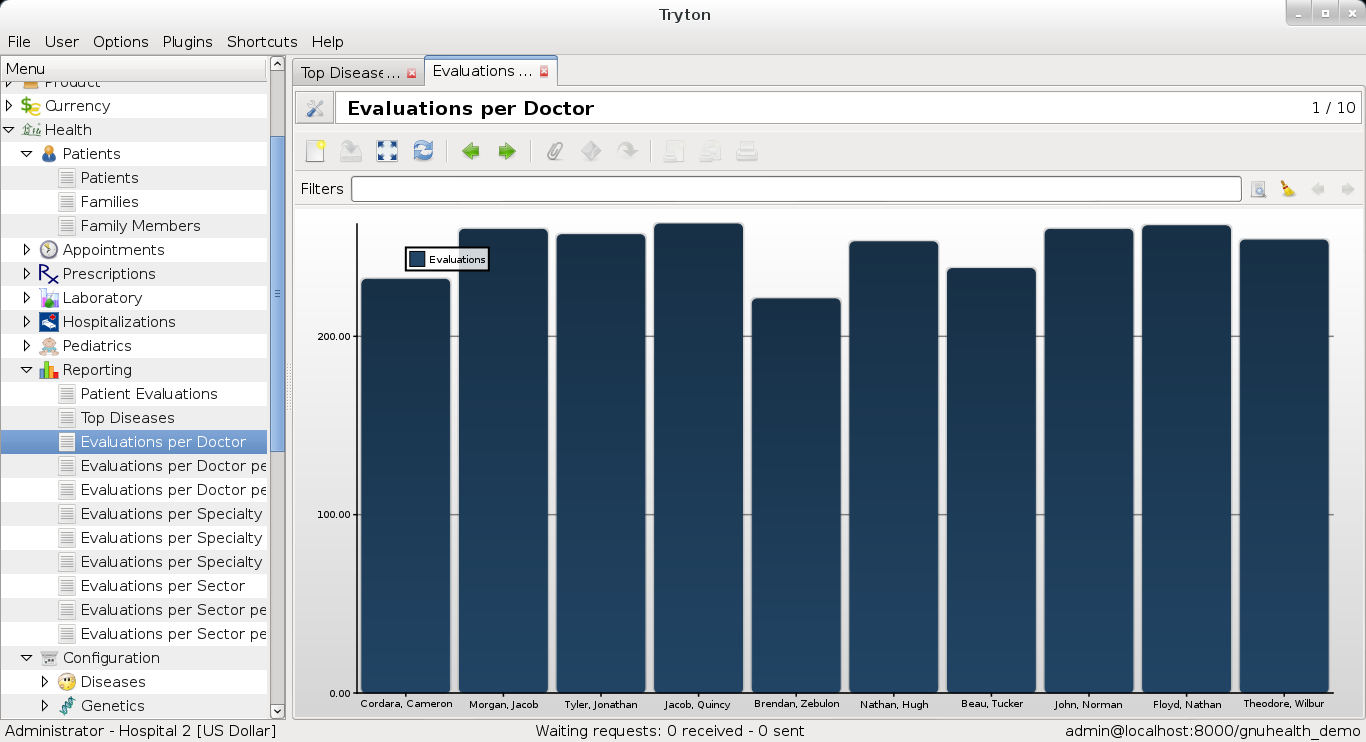Open Patient Evaluations report in menu
Screen dimensions: 1366x742
click(148, 393)
